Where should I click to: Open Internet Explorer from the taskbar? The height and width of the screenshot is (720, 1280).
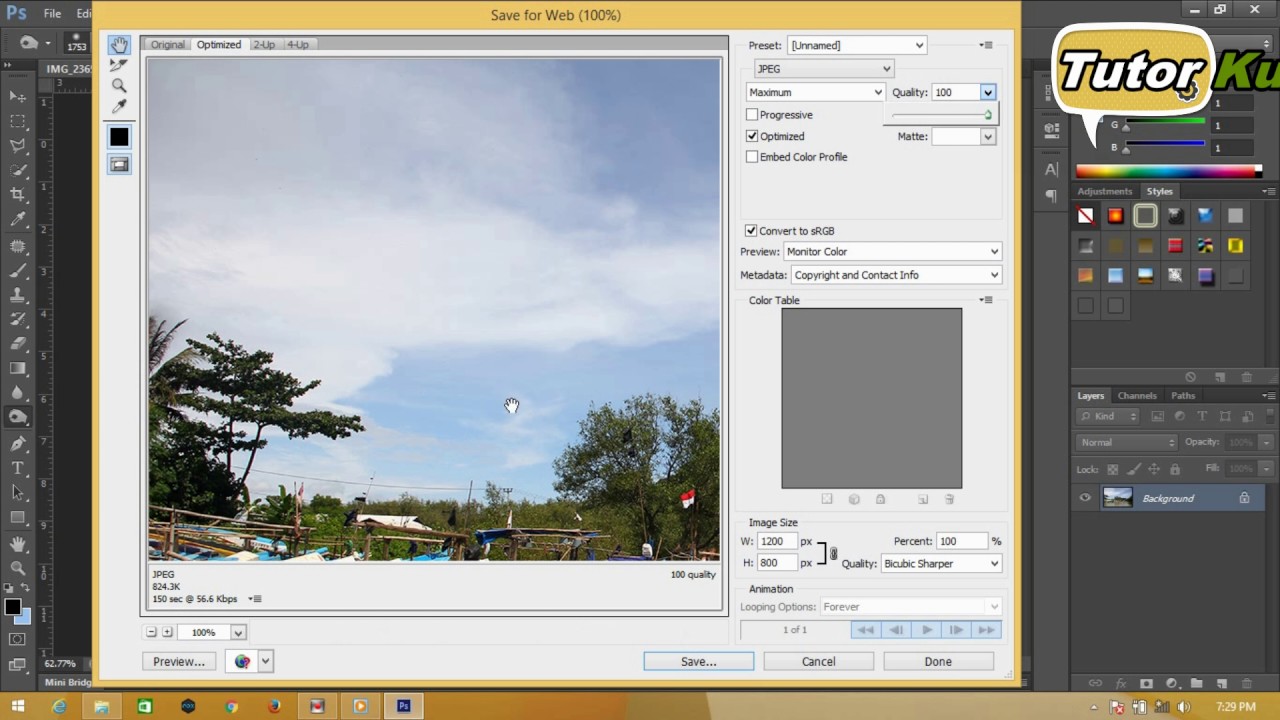coord(59,707)
